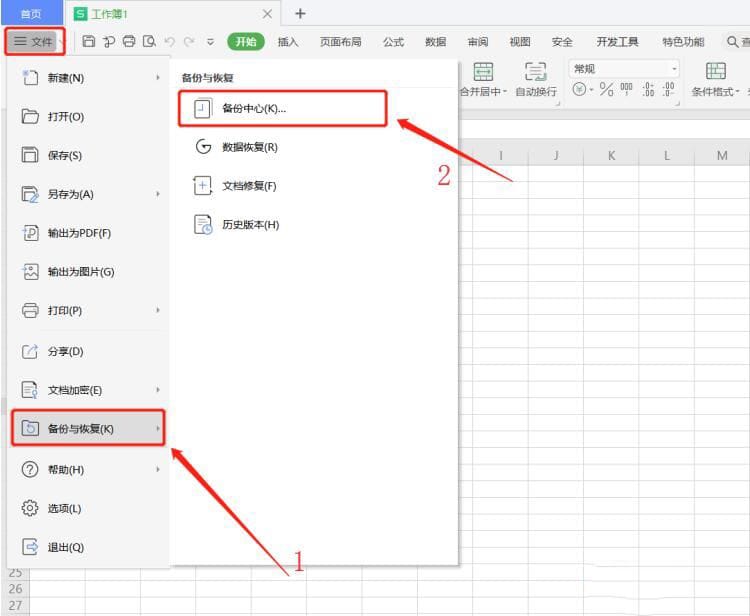Click 历史版本(H) submenu item

[282, 224]
